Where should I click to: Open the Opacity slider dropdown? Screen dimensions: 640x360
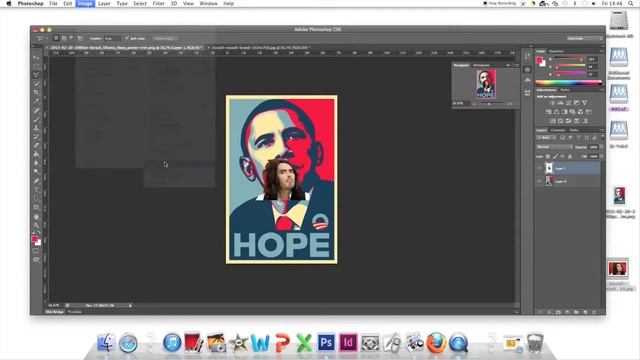click(x=601, y=147)
